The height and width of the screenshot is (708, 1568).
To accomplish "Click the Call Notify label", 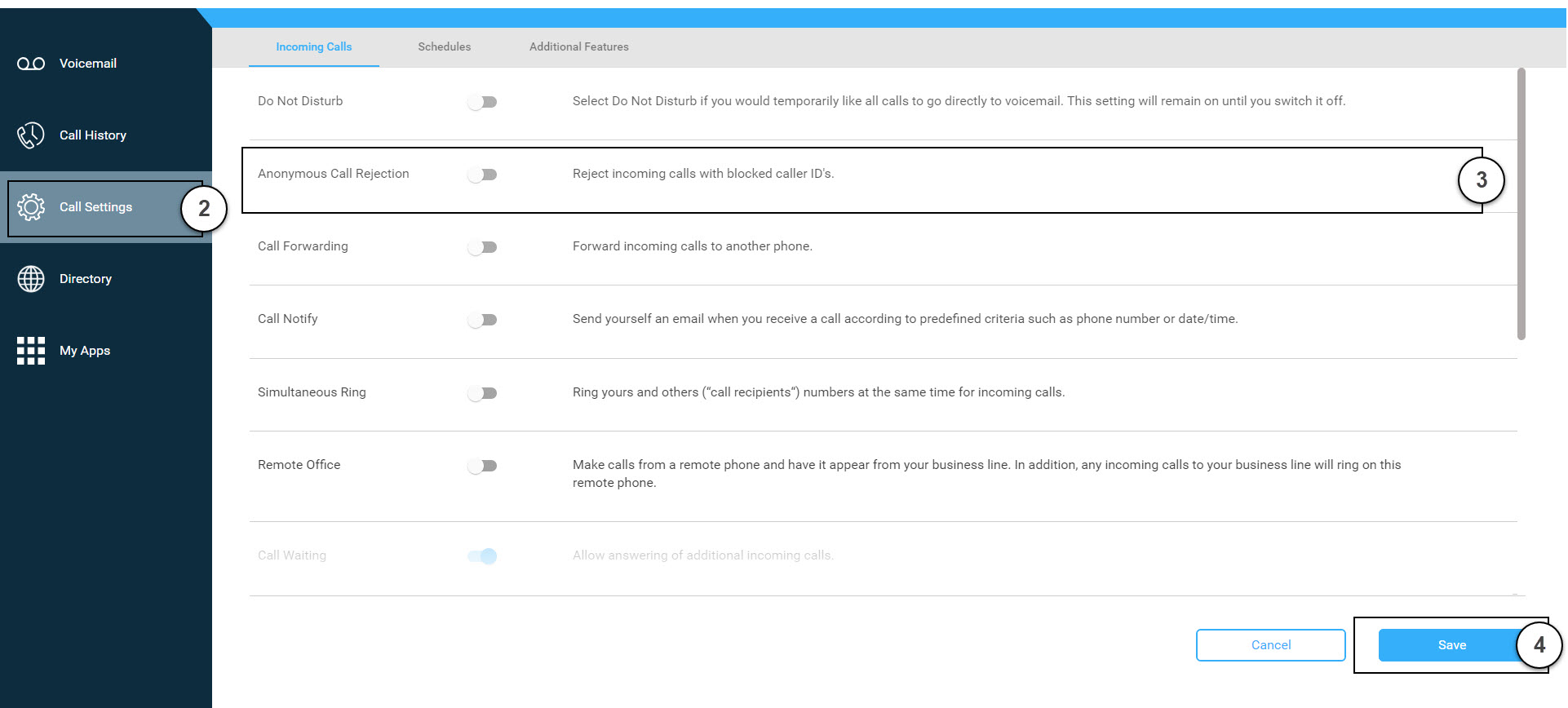I will coord(288,319).
